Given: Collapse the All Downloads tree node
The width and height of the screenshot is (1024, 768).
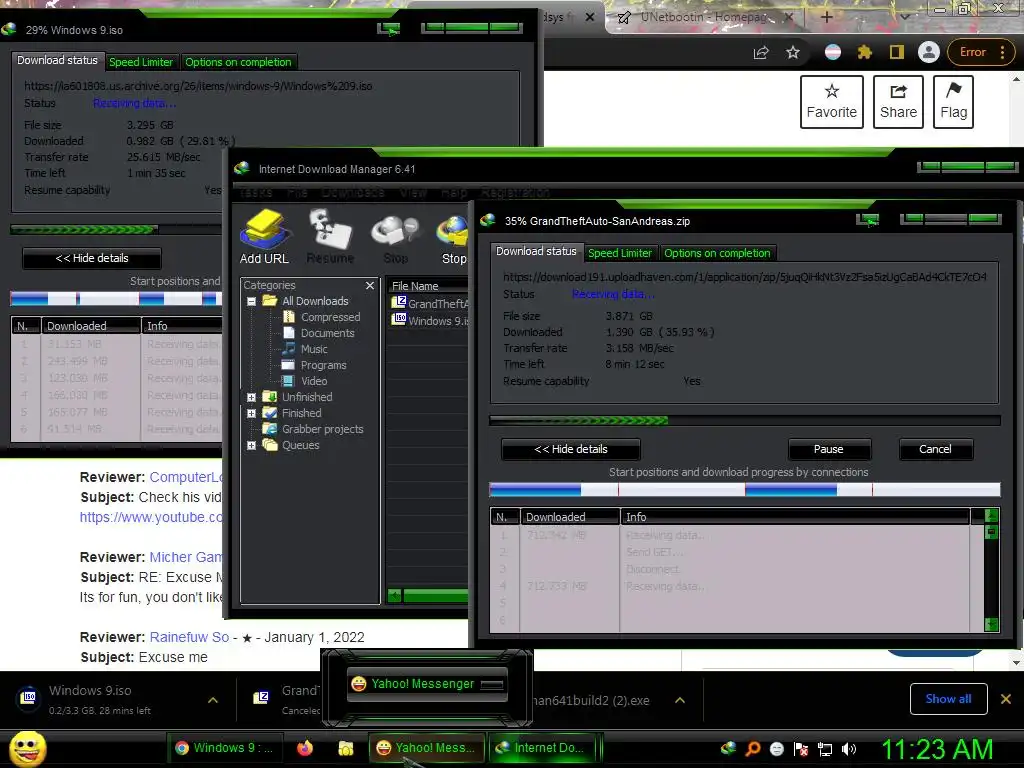Looking at the screenshot, I should tap(251, 302).
